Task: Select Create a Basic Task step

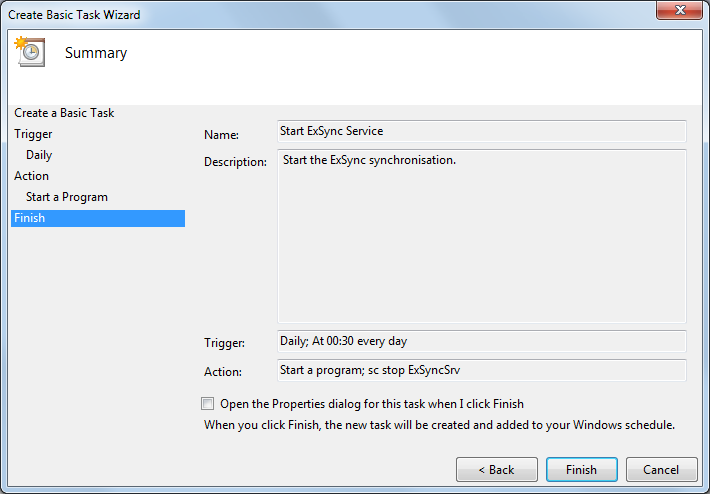Action: (x=64, y=113)
